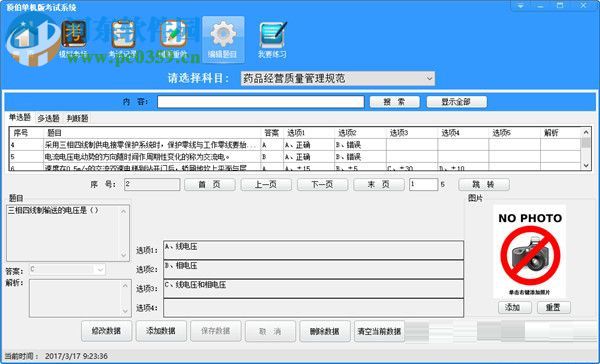
Task: Click the 跳转 jump button
Action: pyautogui.click(x=484, y=184)
